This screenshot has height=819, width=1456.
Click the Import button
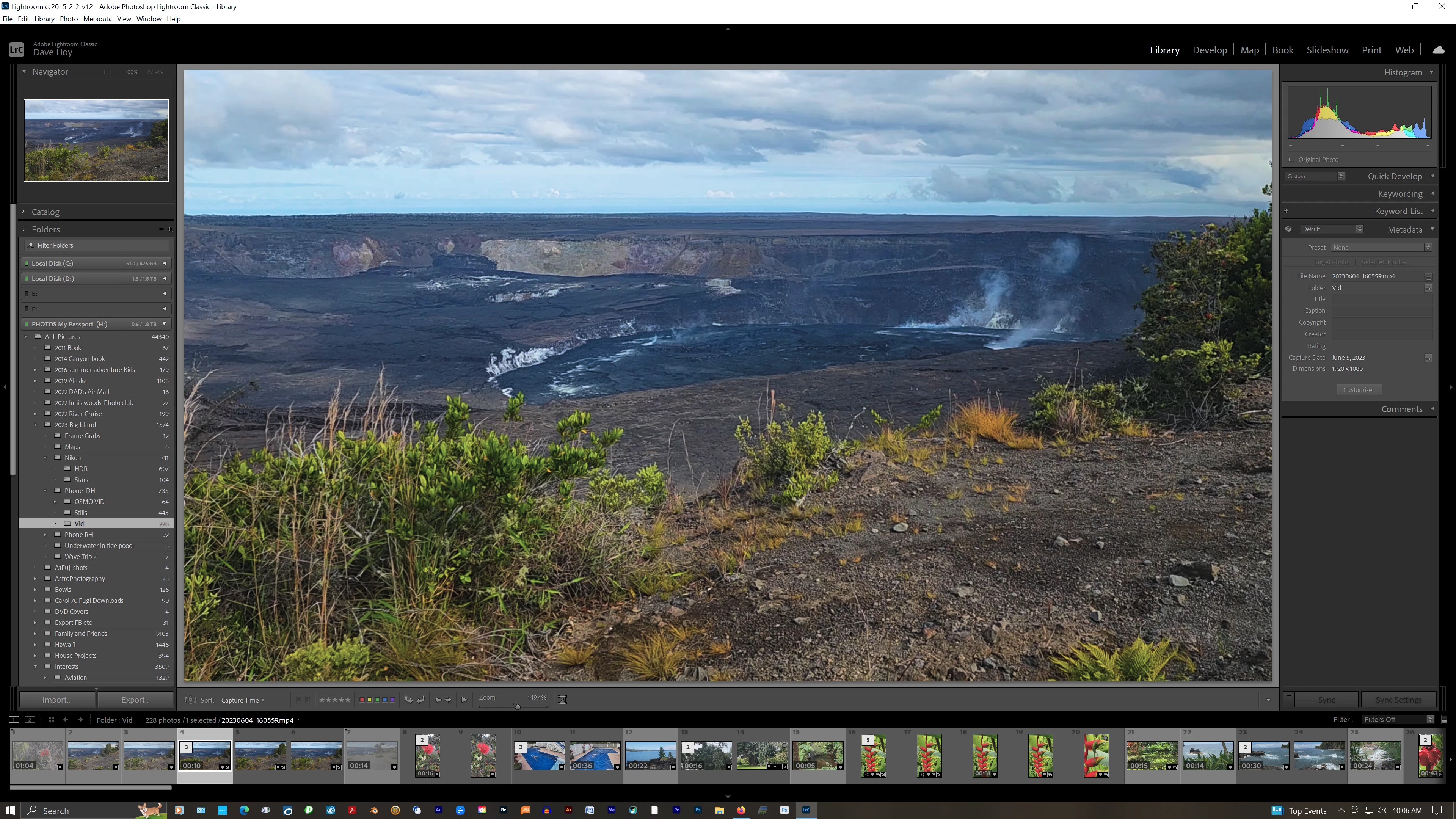(x=56, y=700)
